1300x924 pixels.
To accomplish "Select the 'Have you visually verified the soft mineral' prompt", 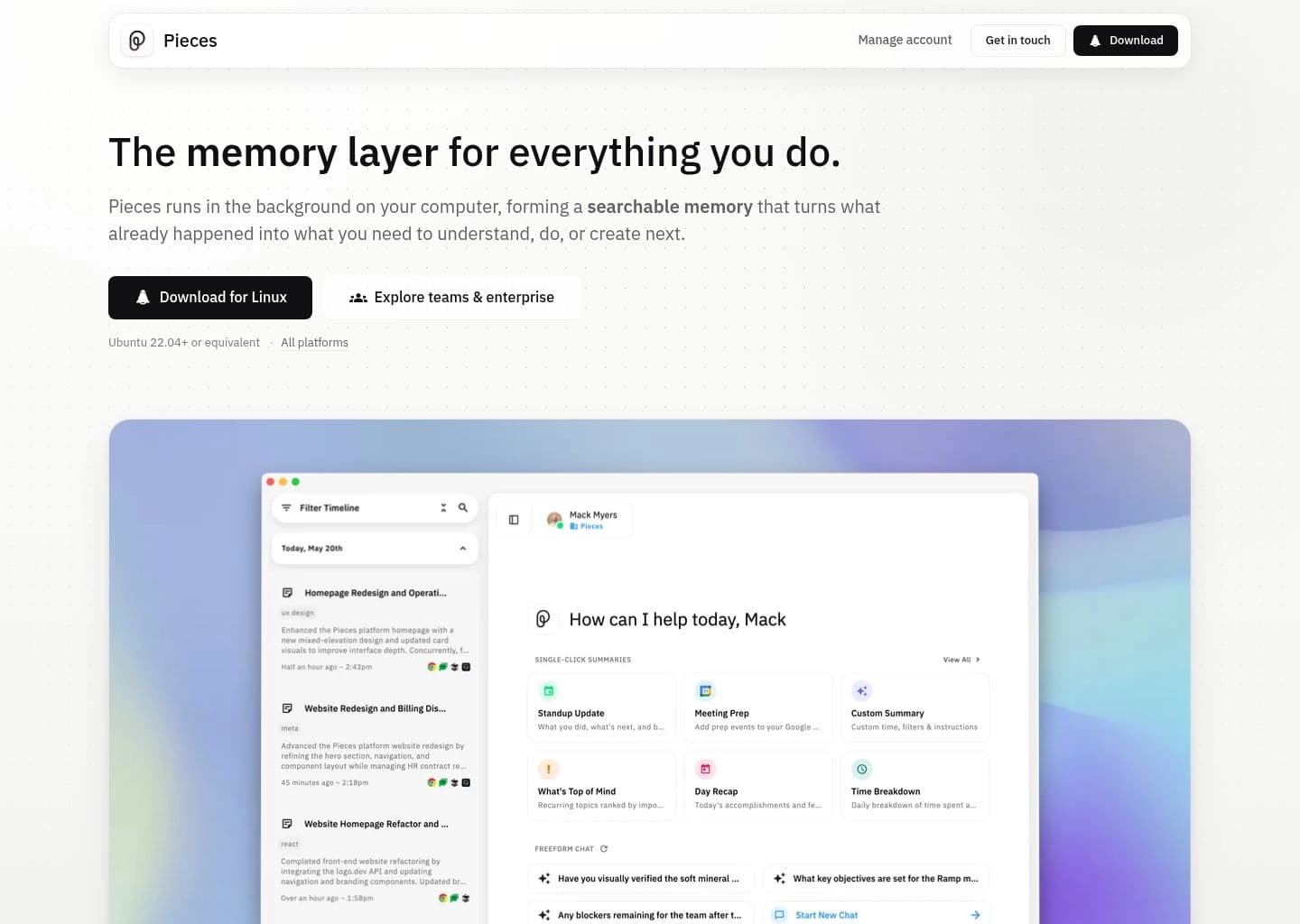I will 641,879.
